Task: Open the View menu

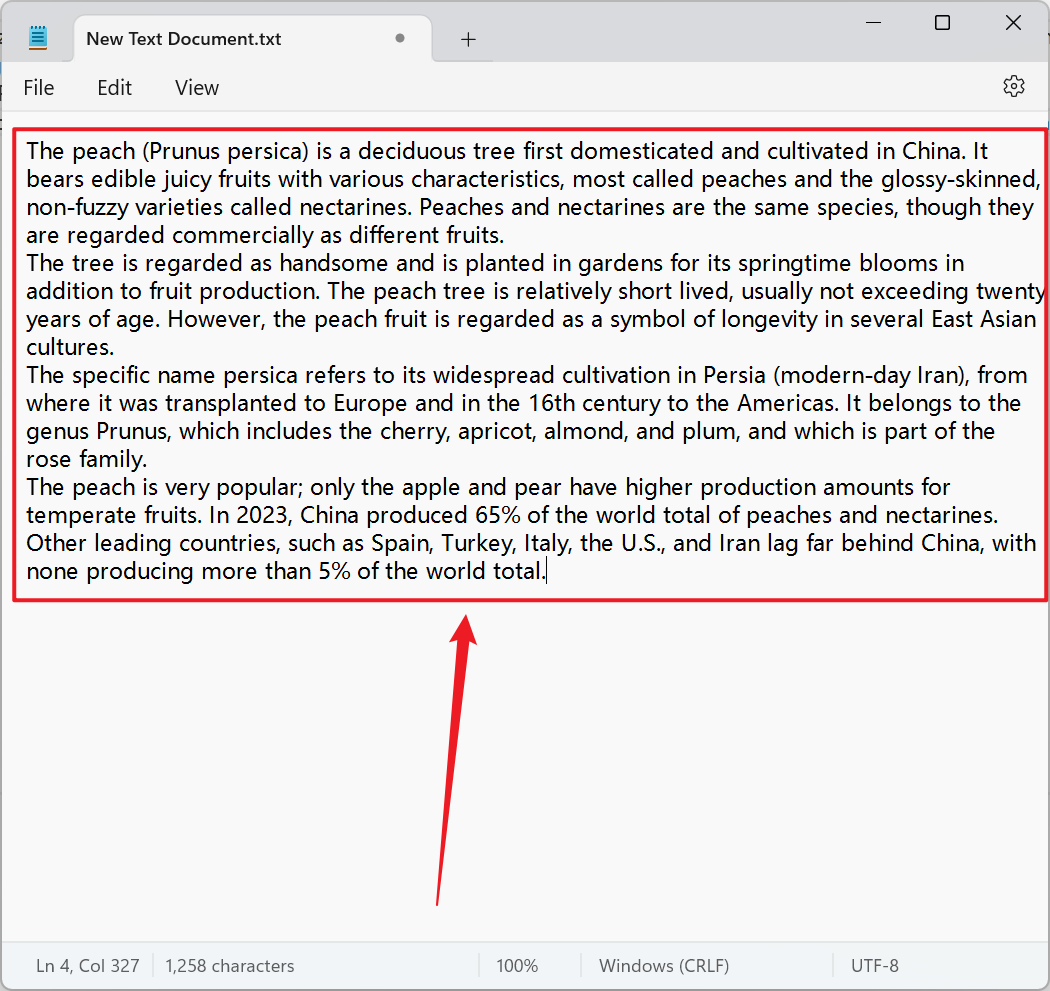Action: (x=197, y=88)
